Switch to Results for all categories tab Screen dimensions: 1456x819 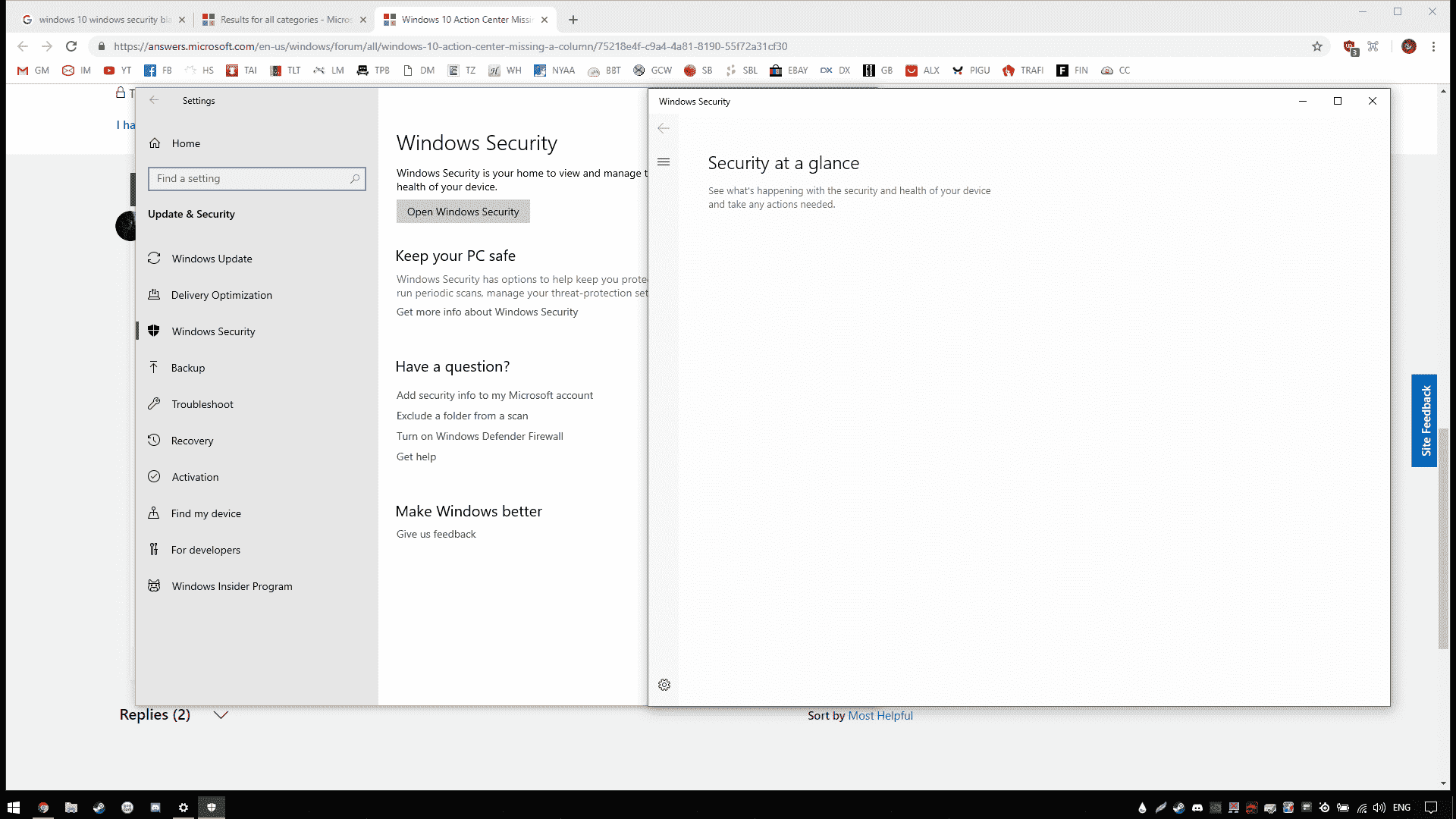point(284,20)
